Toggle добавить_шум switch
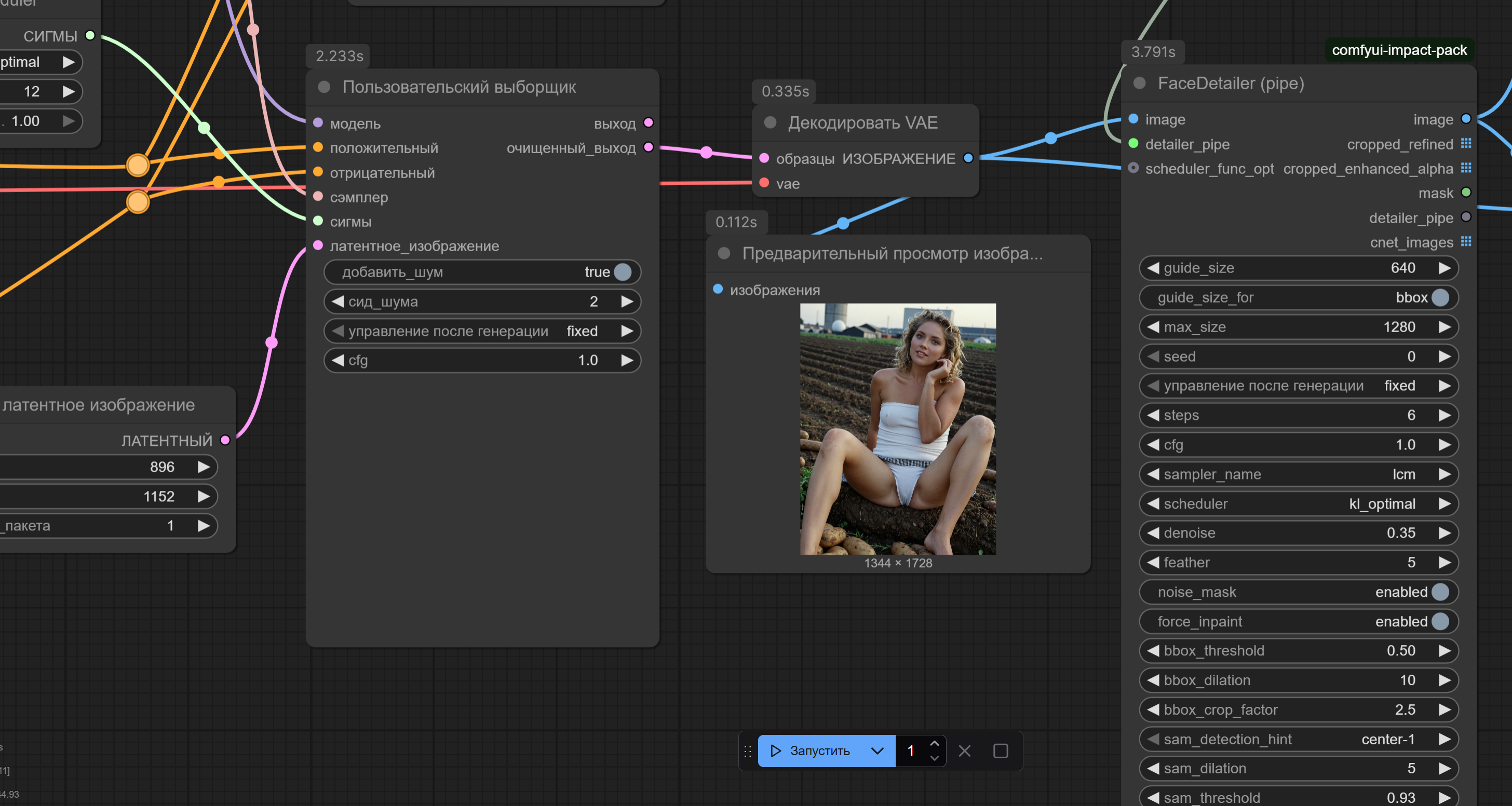The image size is (1512, 806). (x=622, y=272)
